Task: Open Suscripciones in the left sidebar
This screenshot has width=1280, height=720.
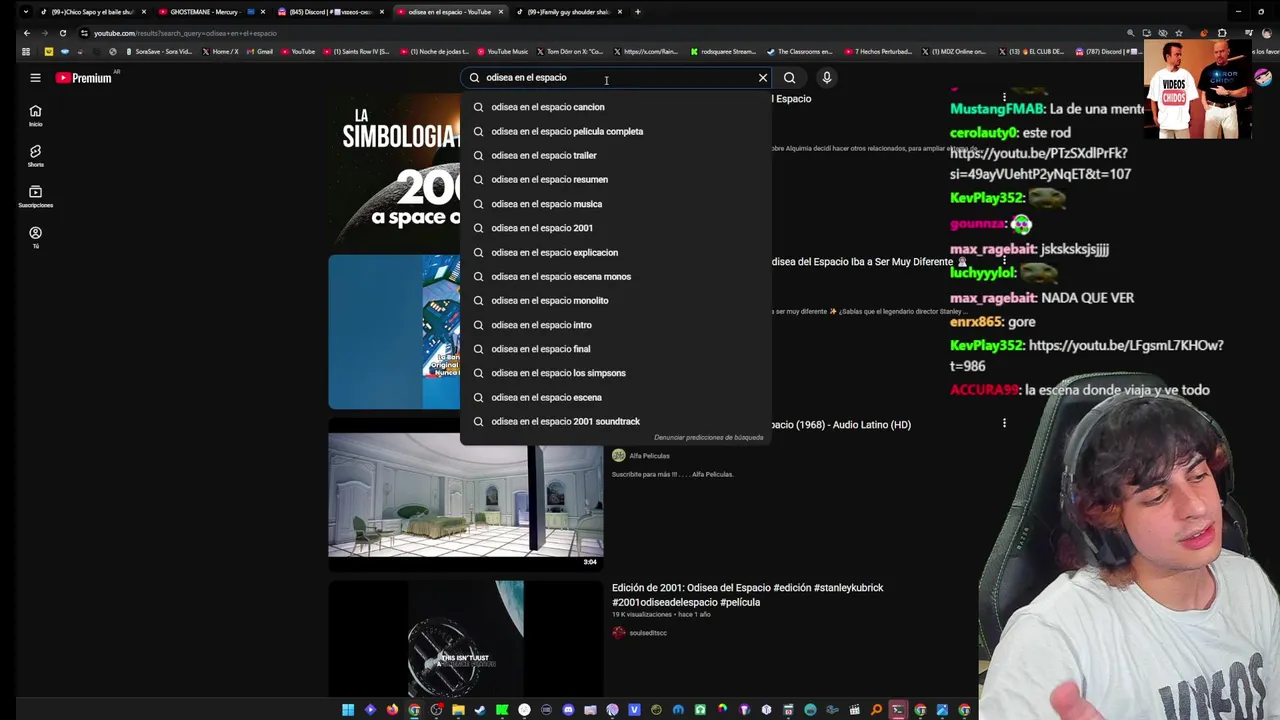Action: pyautogui.click(x=35, y=196)
